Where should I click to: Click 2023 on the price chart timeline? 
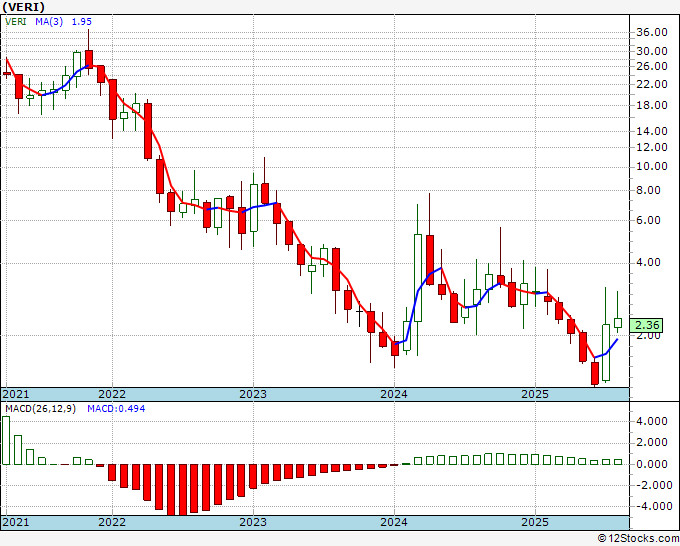point(253,394)
